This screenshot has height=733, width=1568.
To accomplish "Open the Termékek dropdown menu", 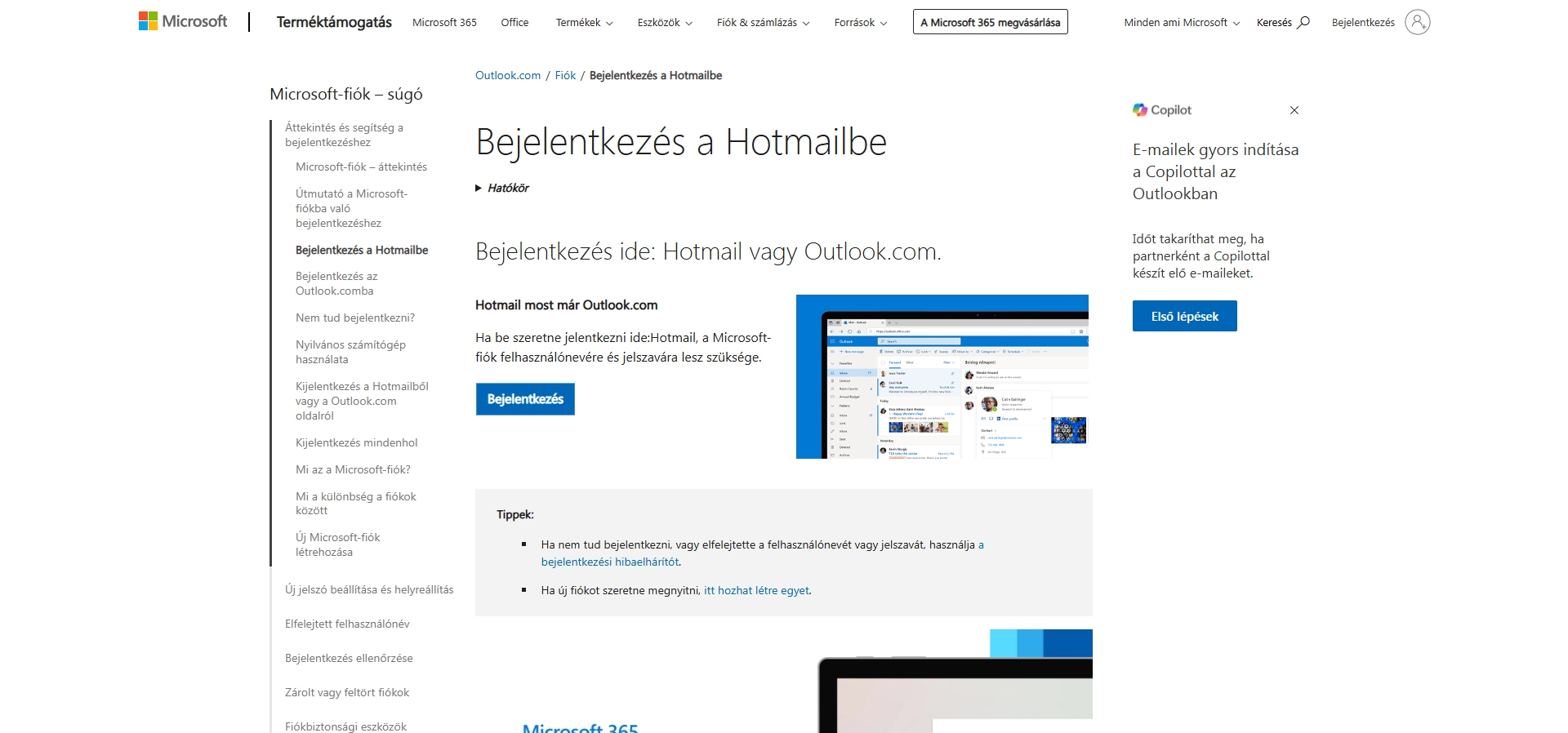I will click(584, 23).
